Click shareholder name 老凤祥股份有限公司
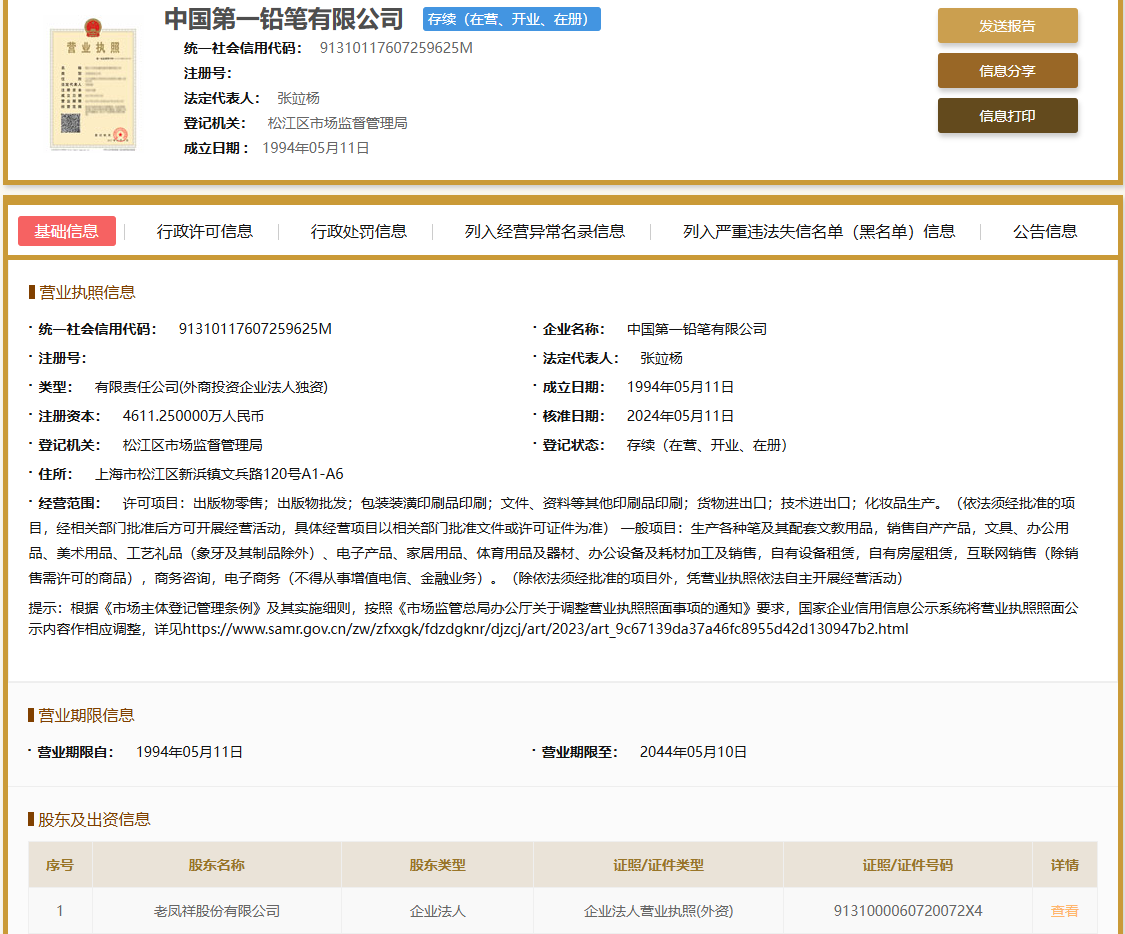Viewport: 1125px width, 934px height. click(x=217, y=911)
